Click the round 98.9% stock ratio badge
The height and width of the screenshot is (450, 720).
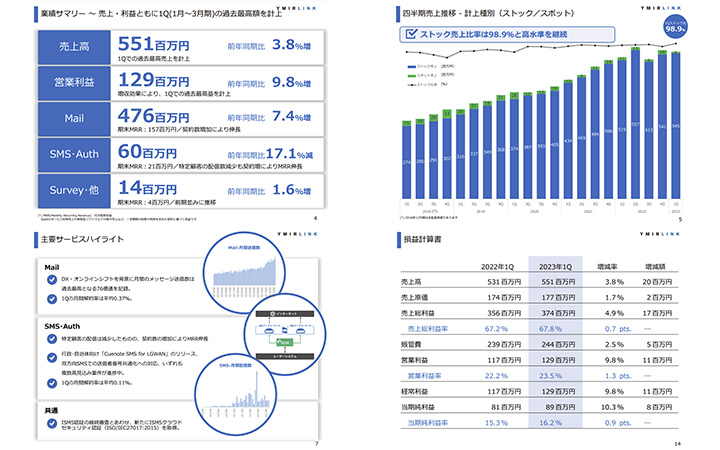point(675,27)
